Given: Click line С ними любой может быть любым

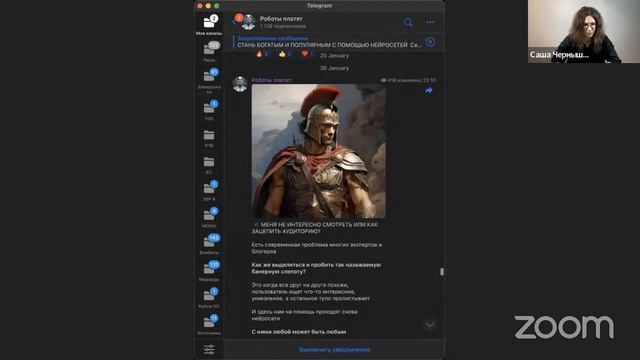Looking at the screenshot, I should 299,332.
